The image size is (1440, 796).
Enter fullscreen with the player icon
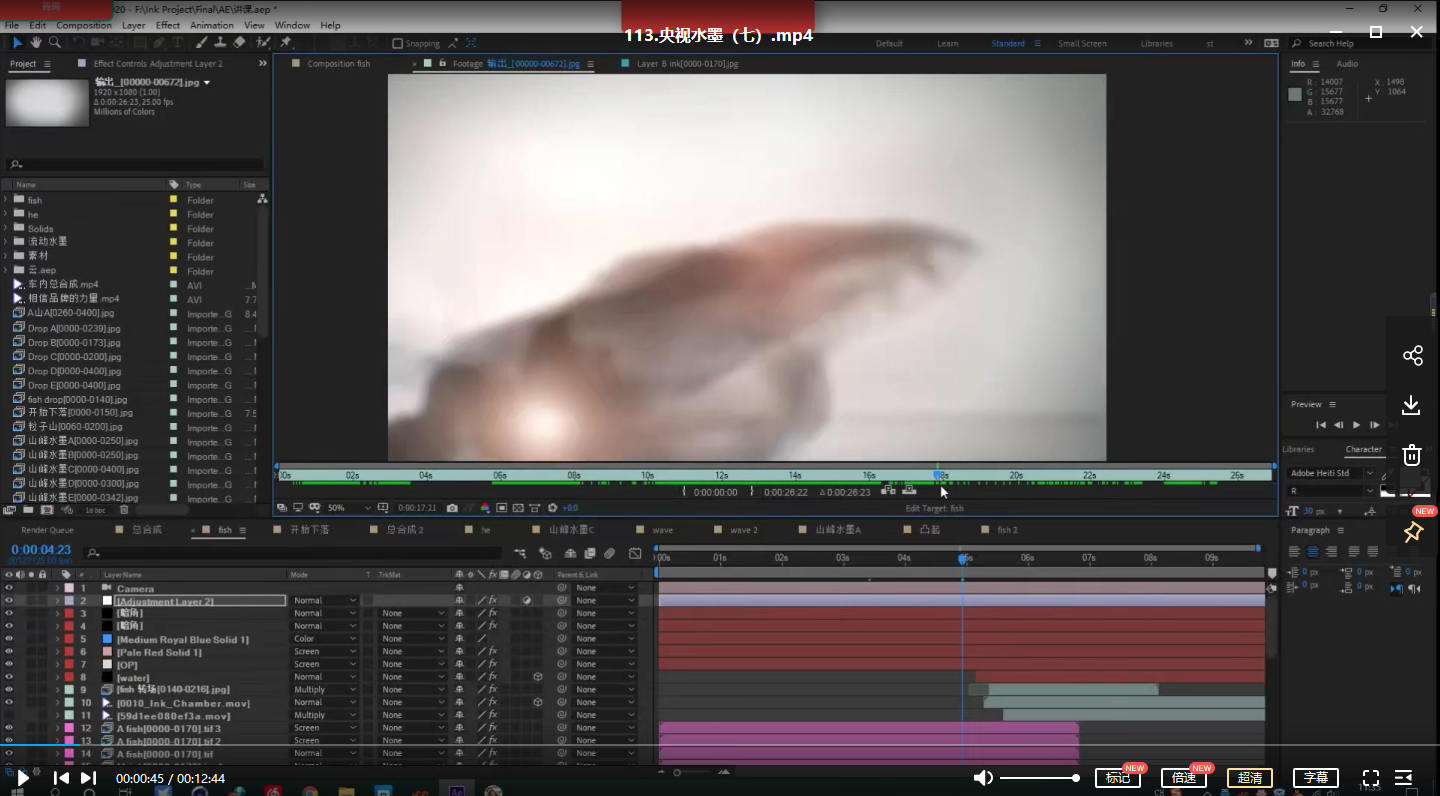(x=1371, y=778)
